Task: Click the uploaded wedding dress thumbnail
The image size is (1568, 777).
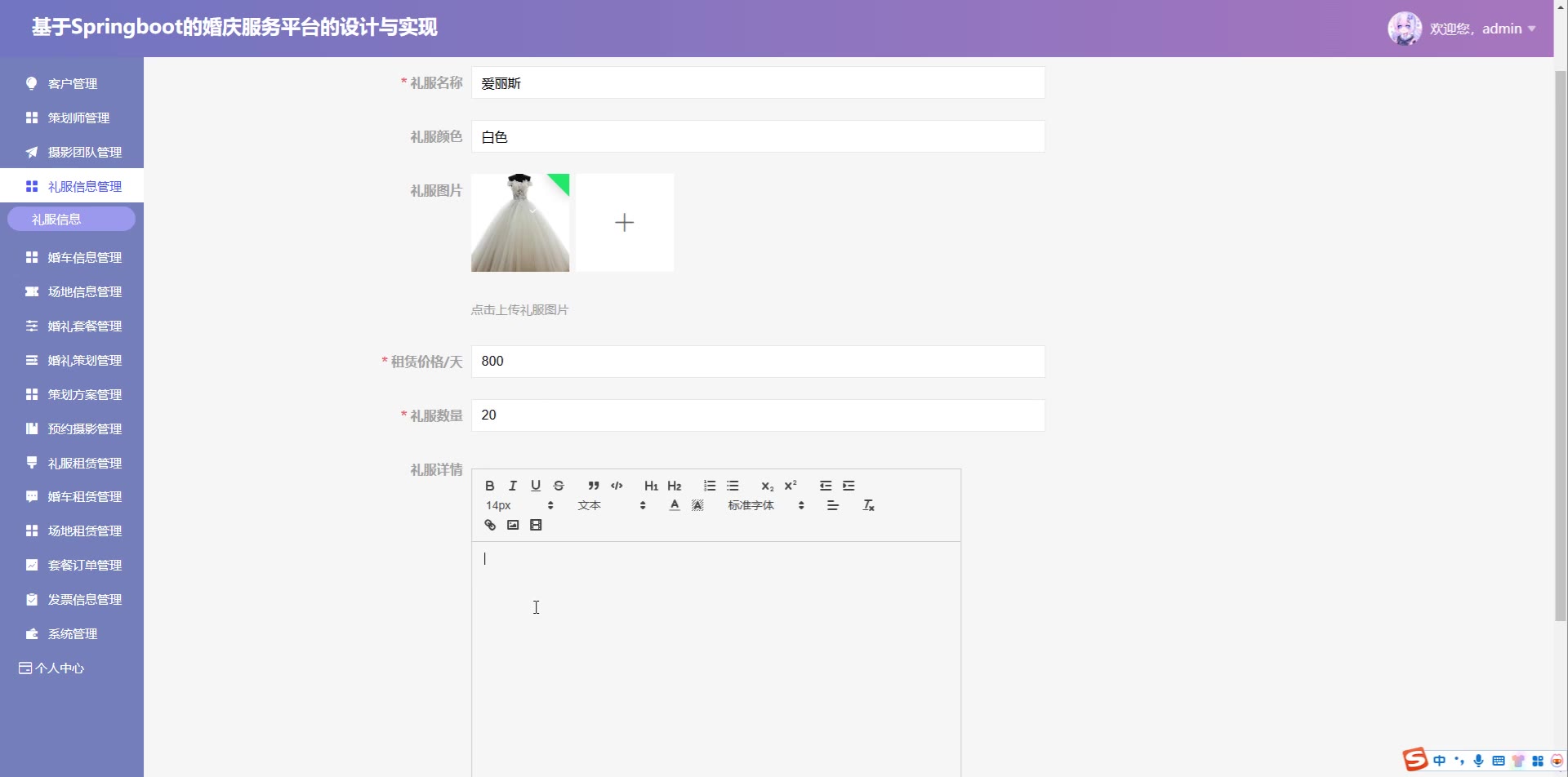Action: tap(520, 223)
